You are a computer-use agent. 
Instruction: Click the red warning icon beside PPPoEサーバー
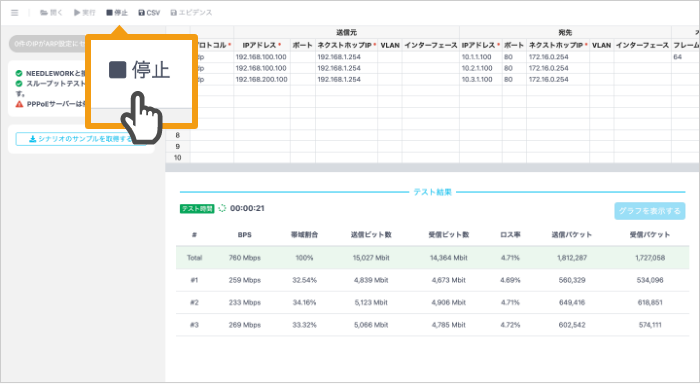click(19, 104)
